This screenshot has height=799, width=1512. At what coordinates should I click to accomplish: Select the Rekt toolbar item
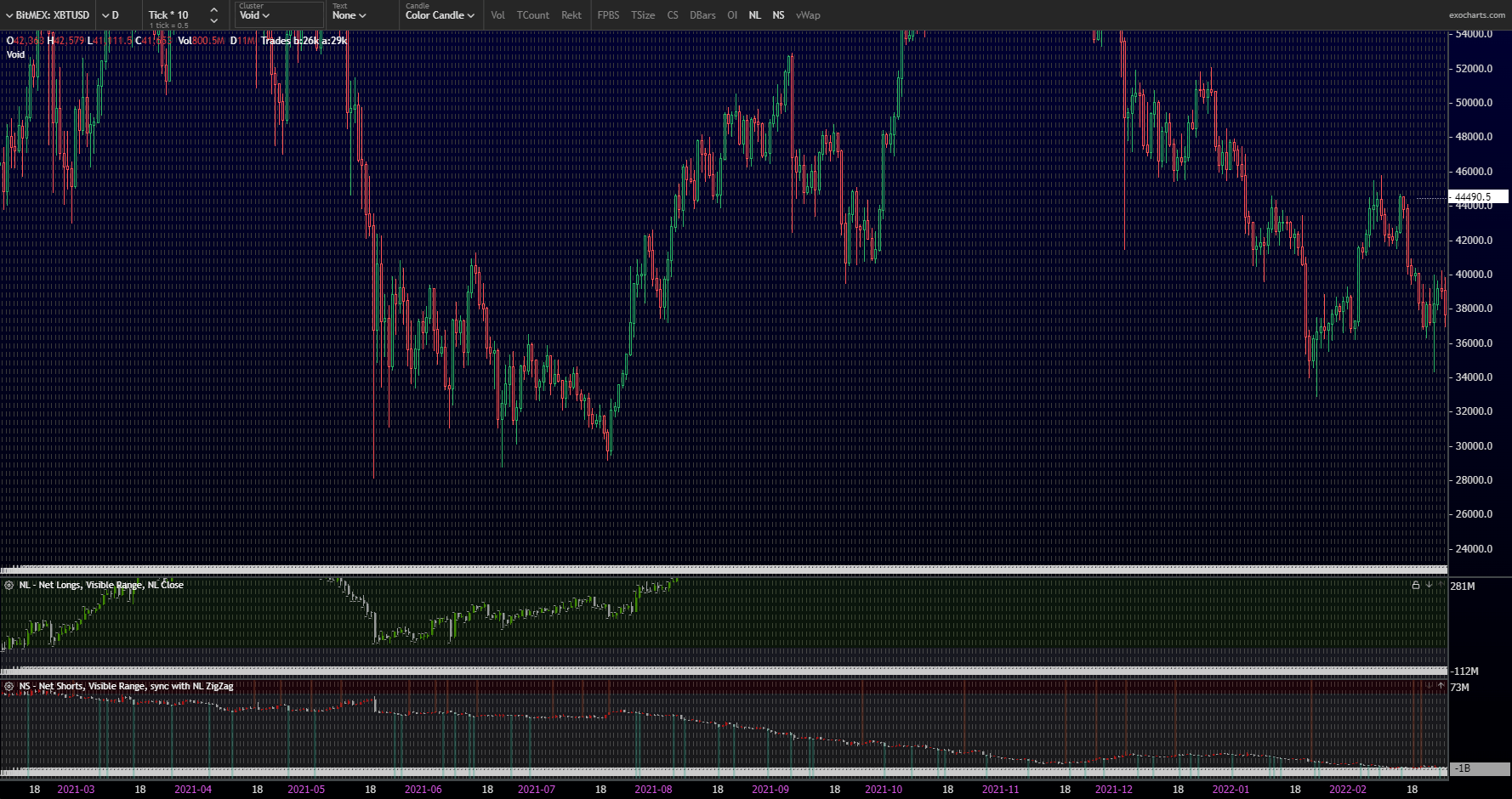571,15
